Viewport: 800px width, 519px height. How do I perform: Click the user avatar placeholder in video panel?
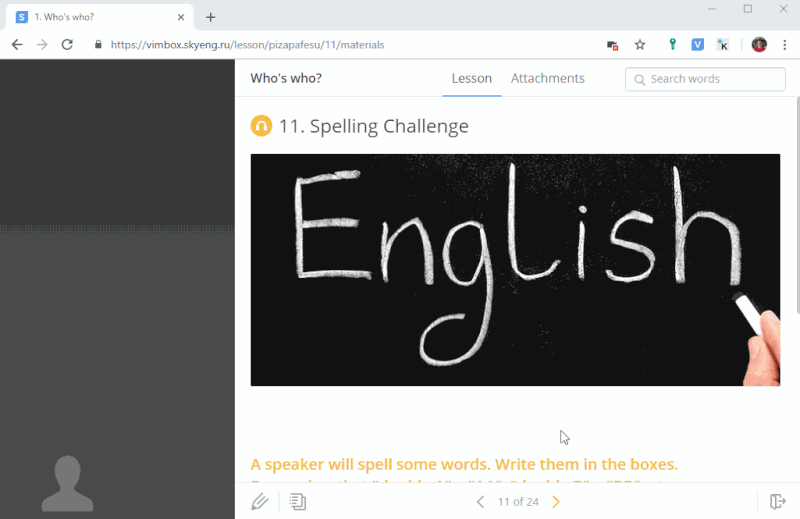point(67,483)
